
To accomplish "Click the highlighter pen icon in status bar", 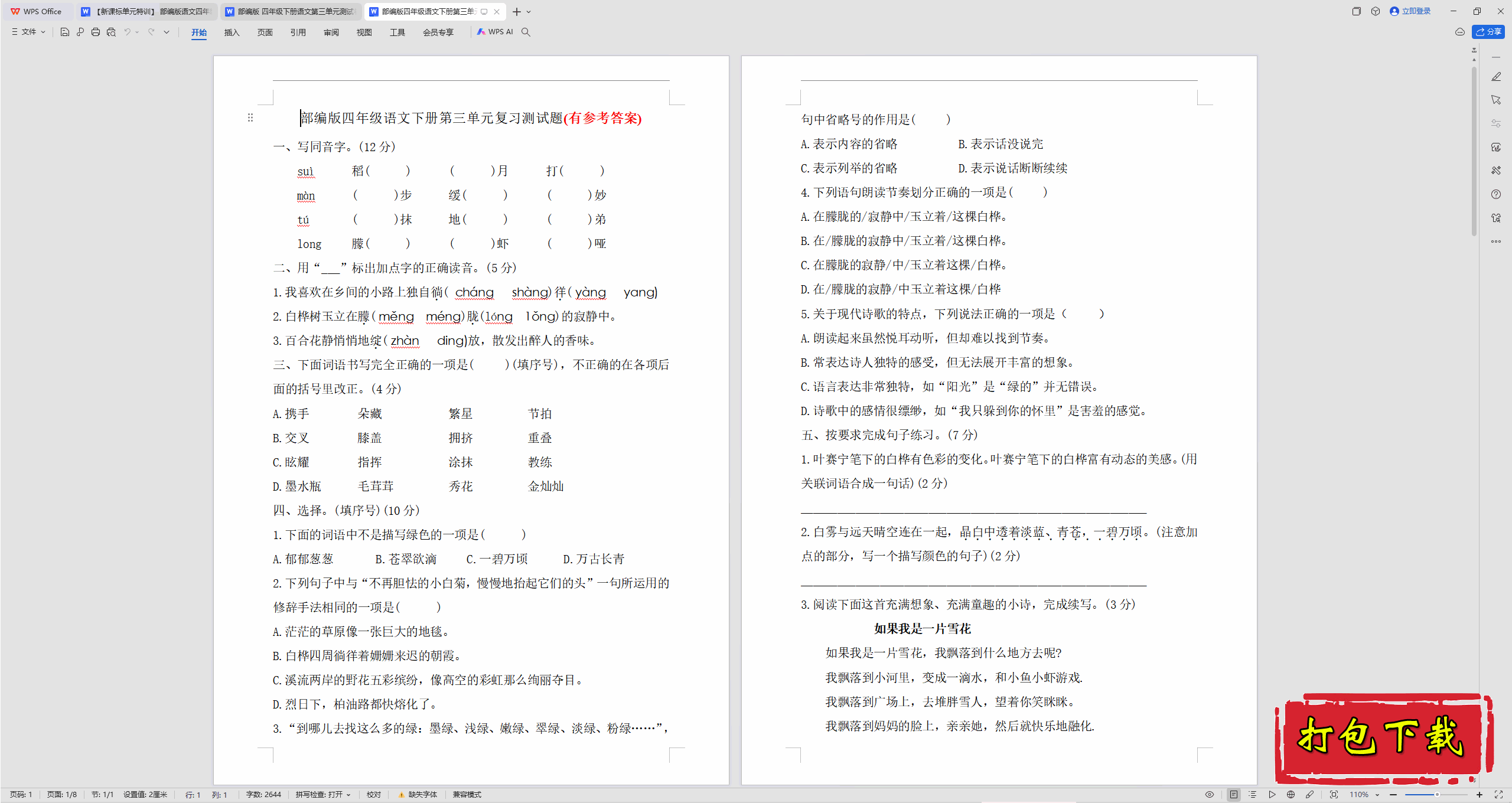I will pos(1309,795).
